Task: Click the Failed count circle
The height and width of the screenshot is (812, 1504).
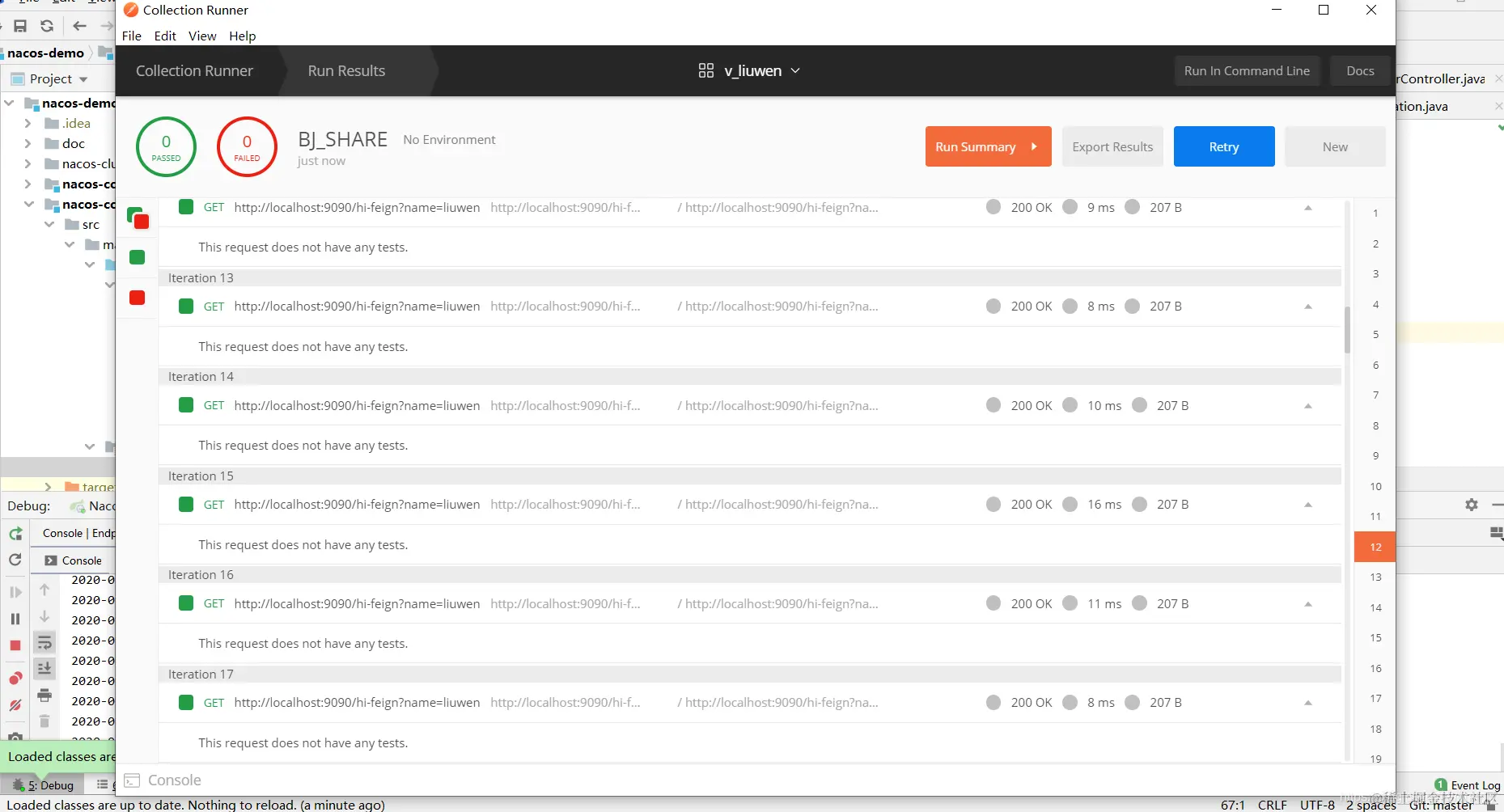Action: coord(247,147)
